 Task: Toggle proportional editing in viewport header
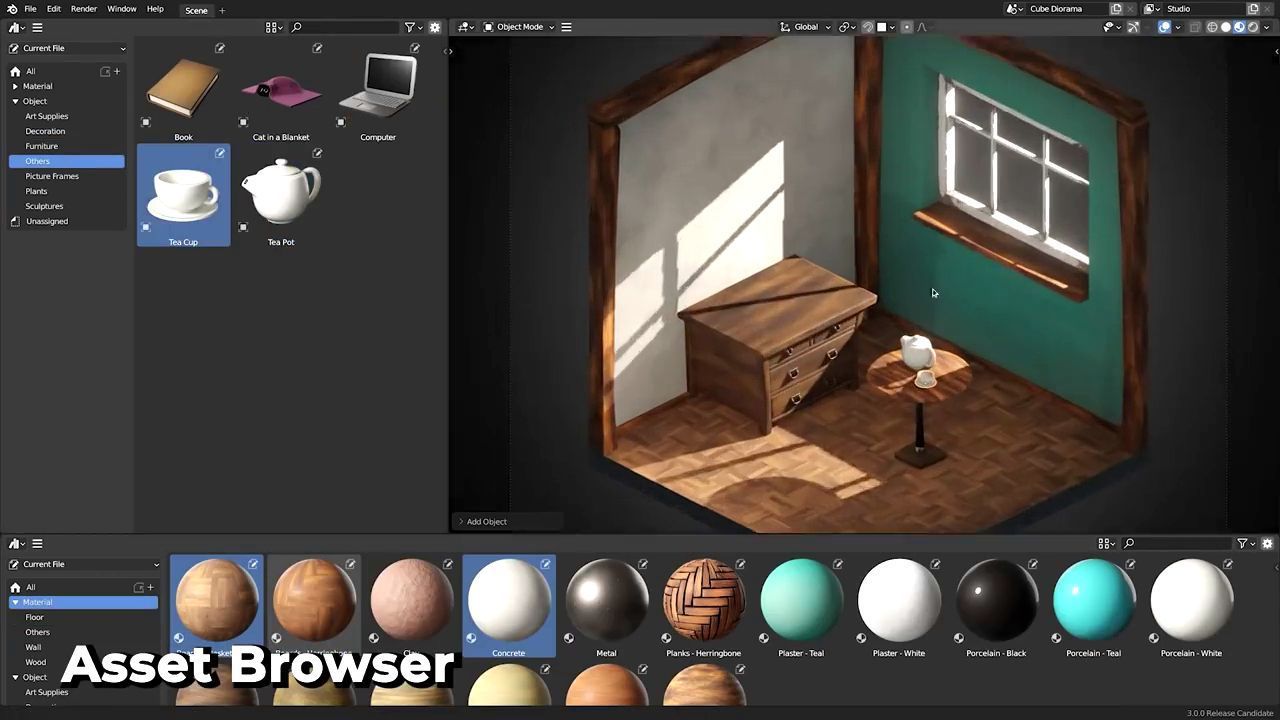[x=906, y=27]
